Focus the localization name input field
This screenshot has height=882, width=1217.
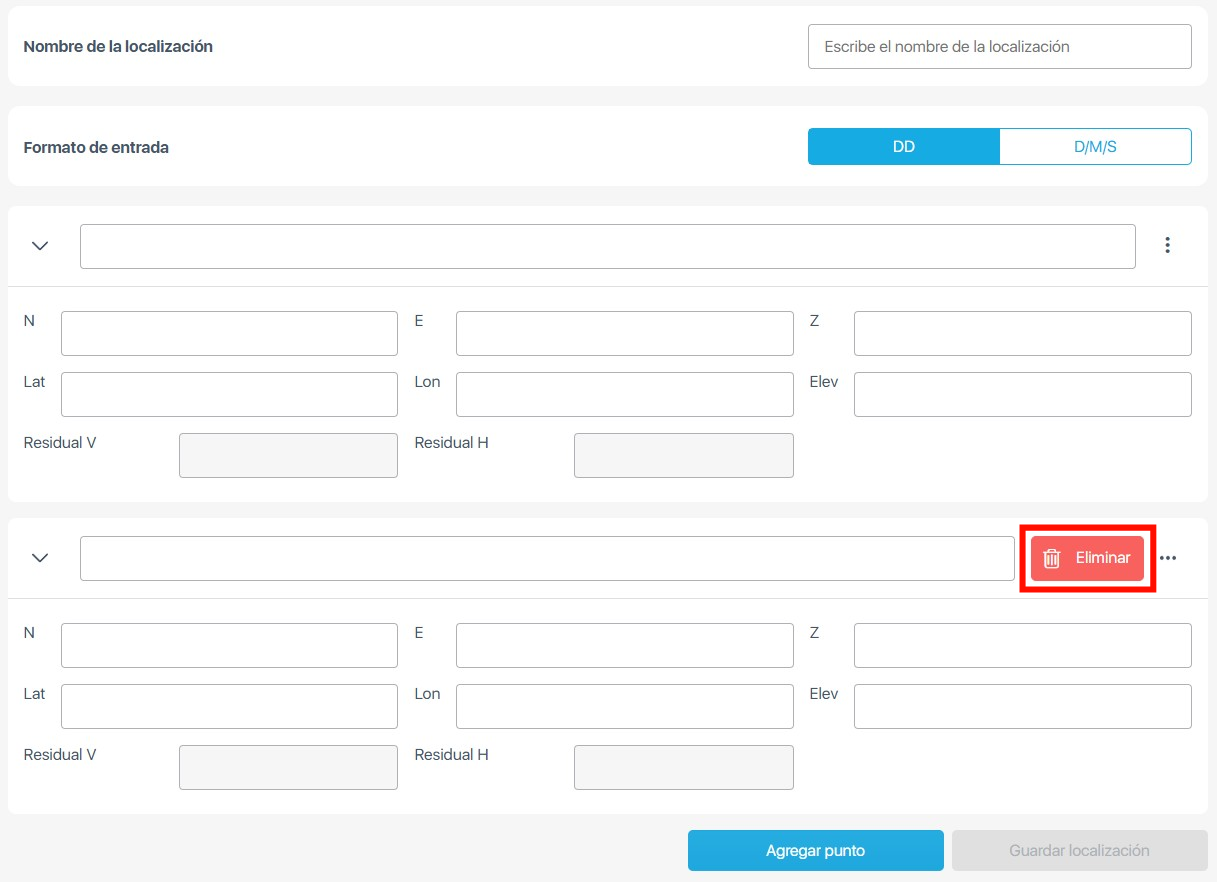(999, 47)
